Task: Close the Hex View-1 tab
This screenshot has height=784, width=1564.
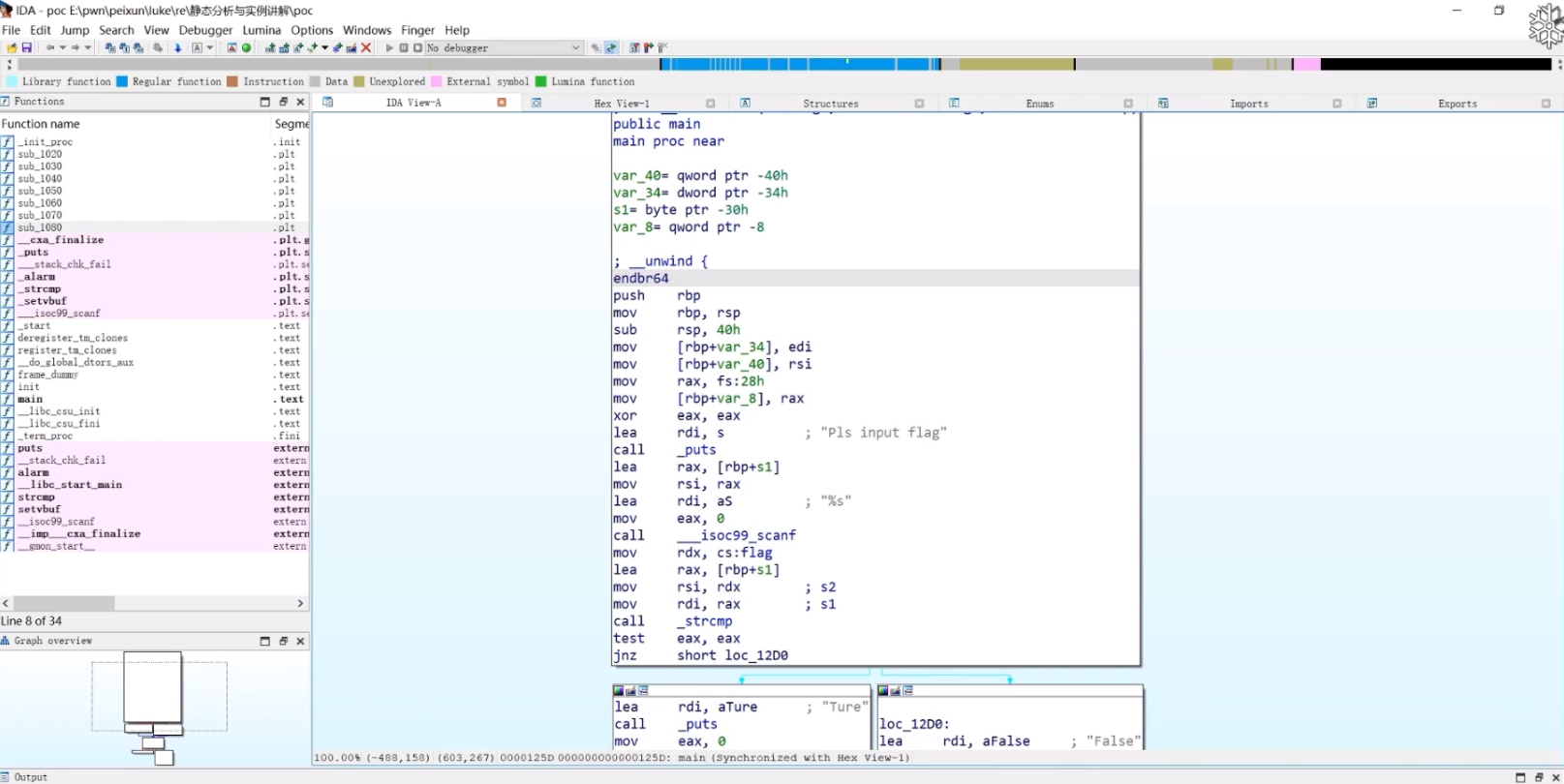Action: (710, 104)
